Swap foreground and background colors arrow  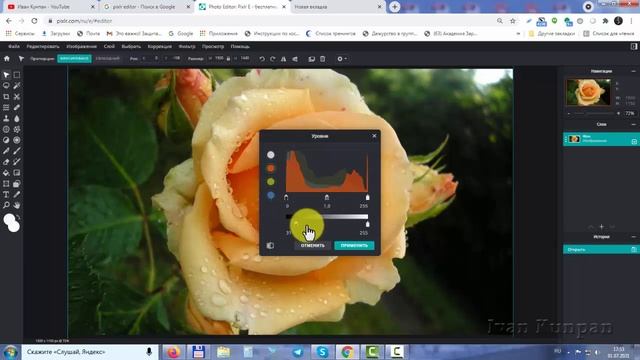click(x=18, y=218)
